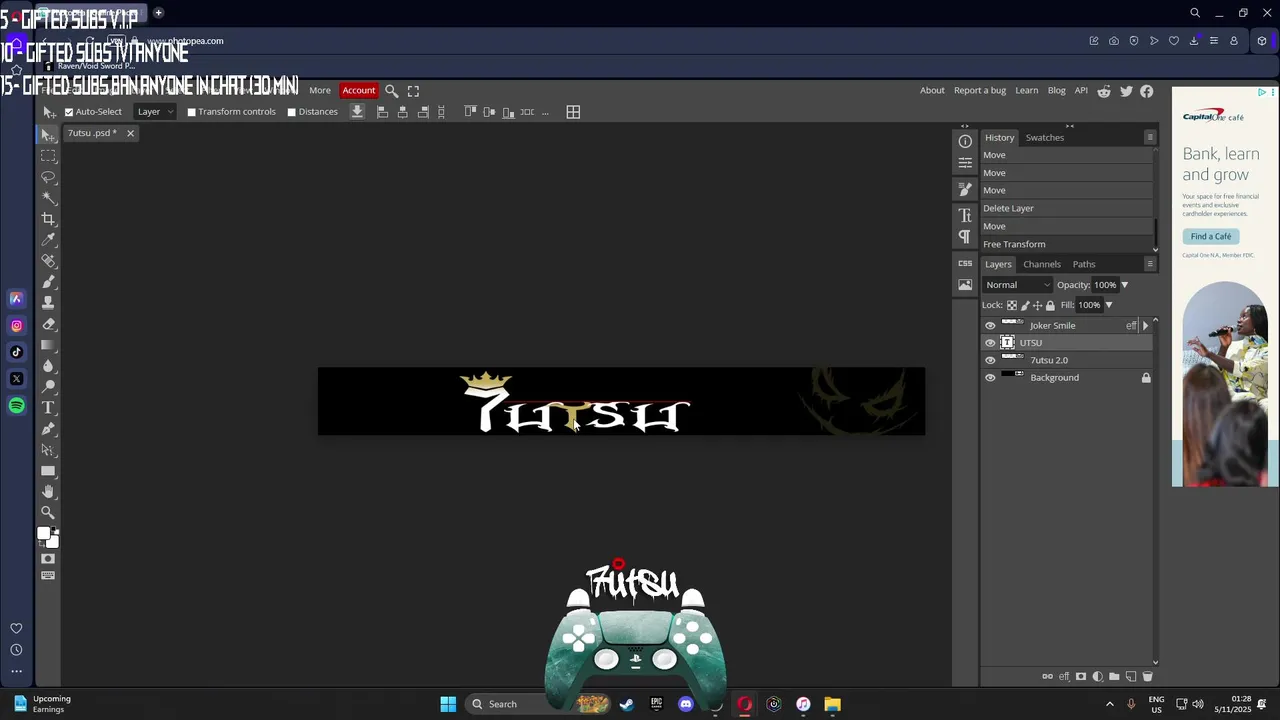Select the Pen tool
Viewport: 1280px width, 720px height.
(48, 429)
